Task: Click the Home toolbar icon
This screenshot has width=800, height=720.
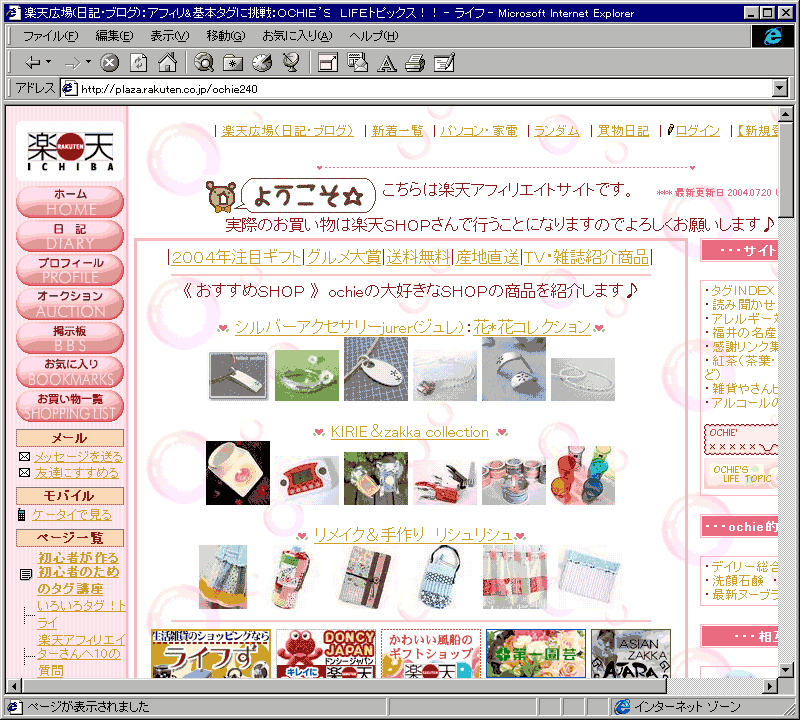Action: [167, 62]
